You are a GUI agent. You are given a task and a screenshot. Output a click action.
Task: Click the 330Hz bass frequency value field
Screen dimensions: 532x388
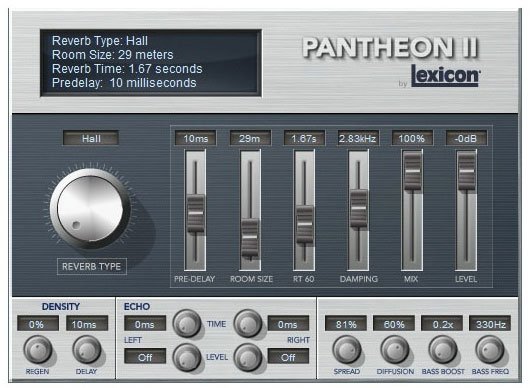click(x=490, y=324)
